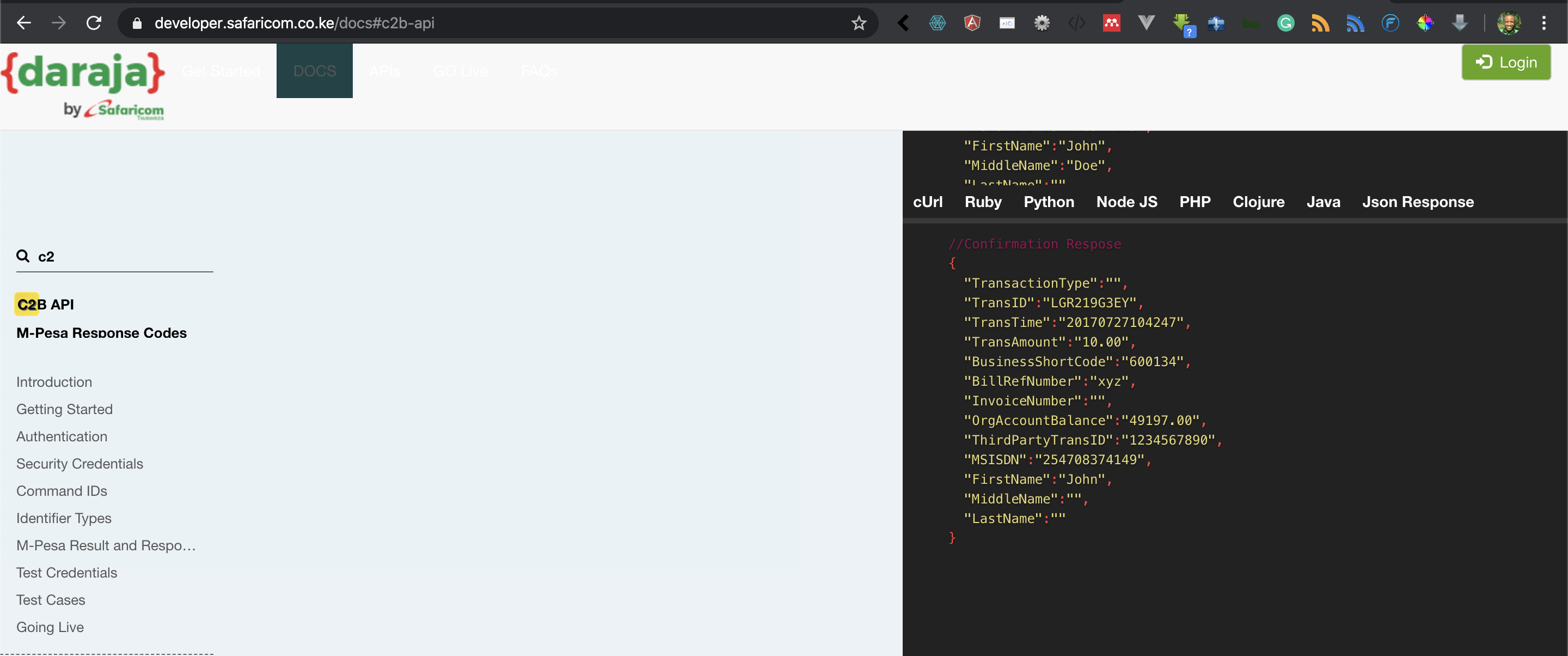Open the green download-arrow extension with question badge

(1183, 25)
